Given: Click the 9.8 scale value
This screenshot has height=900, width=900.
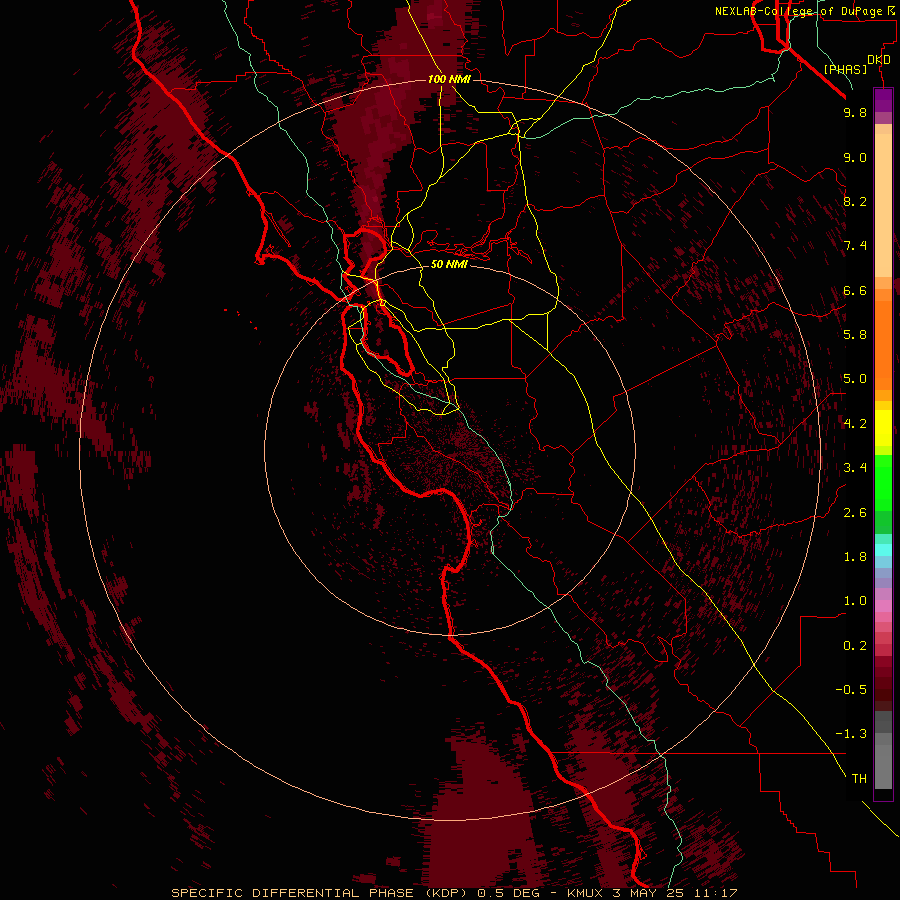Looking at the screenshot, I should (x=855, y=112).
